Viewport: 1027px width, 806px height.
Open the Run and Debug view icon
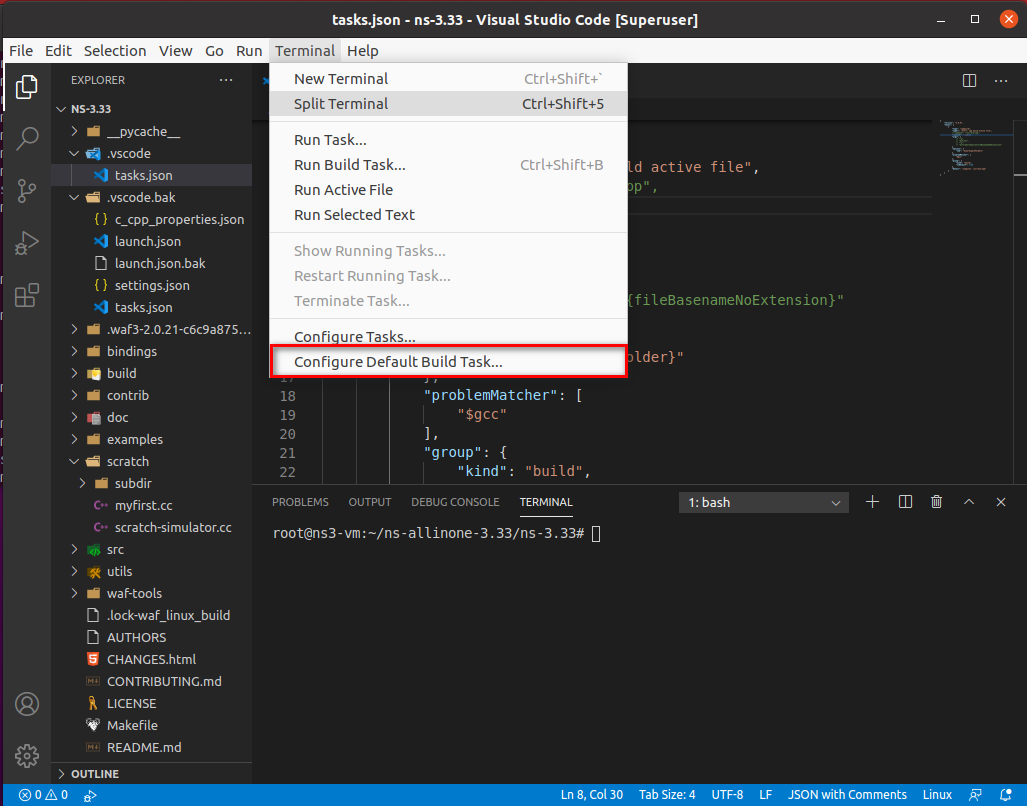tap(27, 243)
